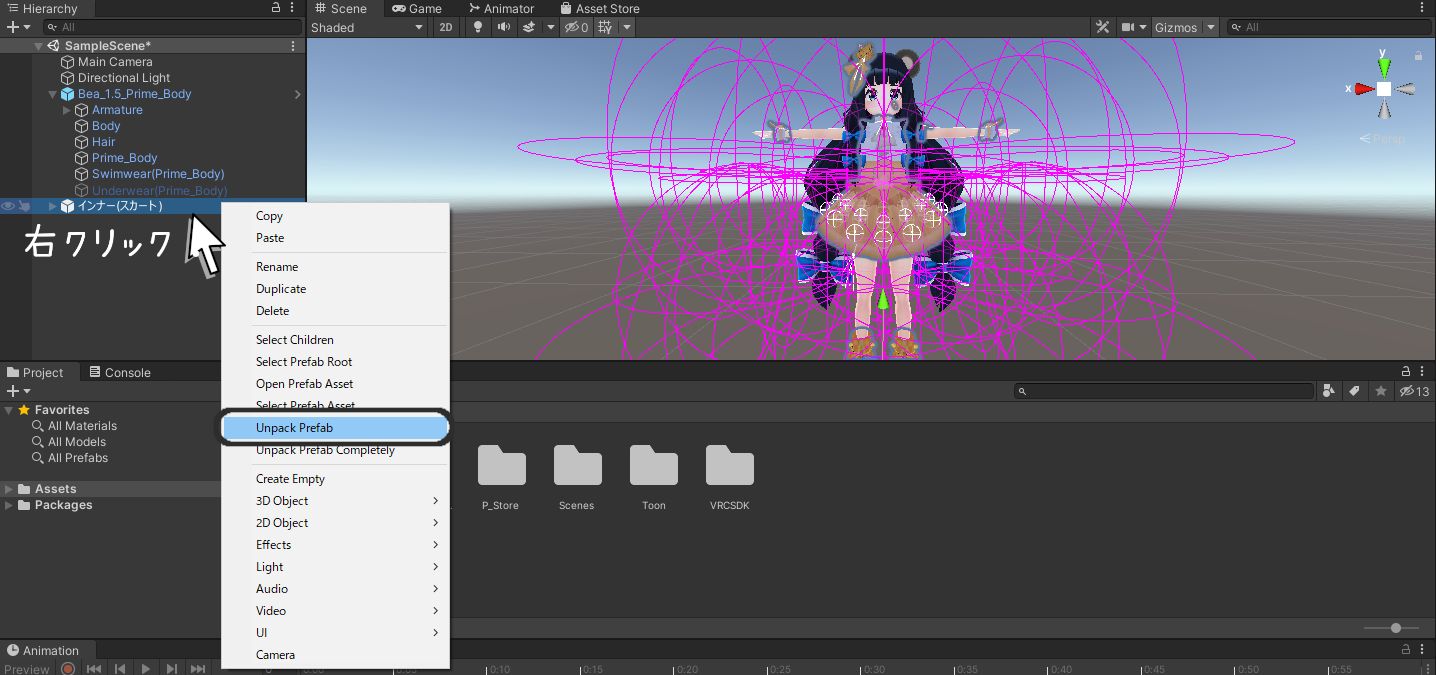This screenshot has width=1436, height=675.
Task: Select Unpack Prefab from context menu
Action: [294, 428]
